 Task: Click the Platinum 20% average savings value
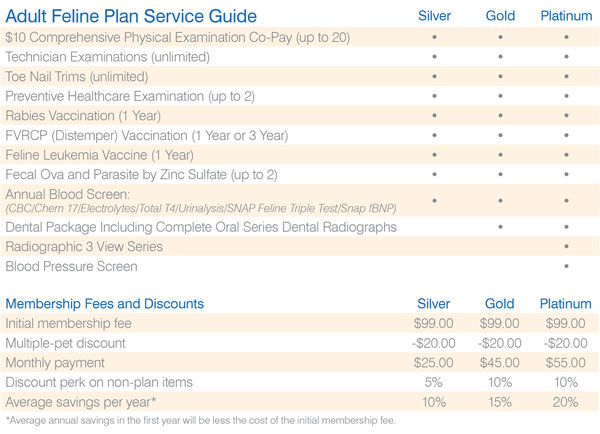tap(566, 402)
